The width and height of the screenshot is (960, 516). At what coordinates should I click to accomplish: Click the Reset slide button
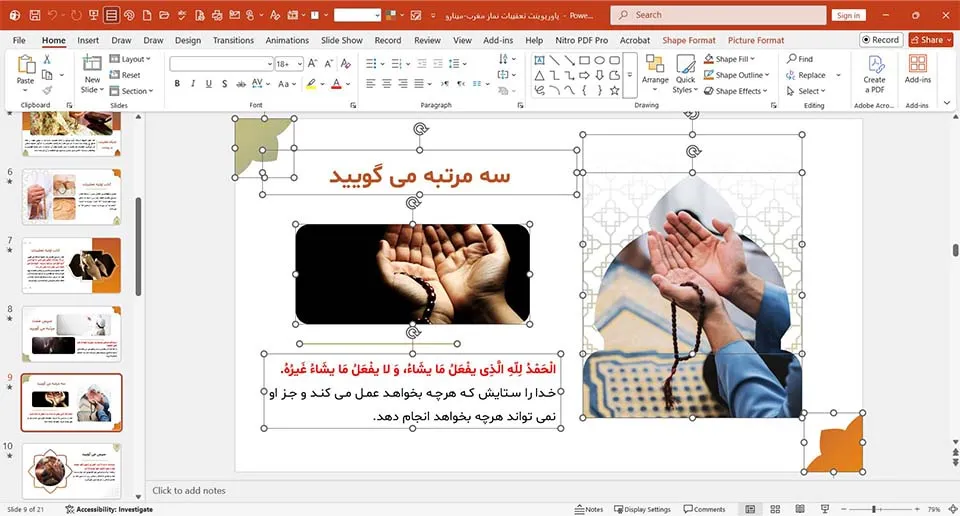125,75
